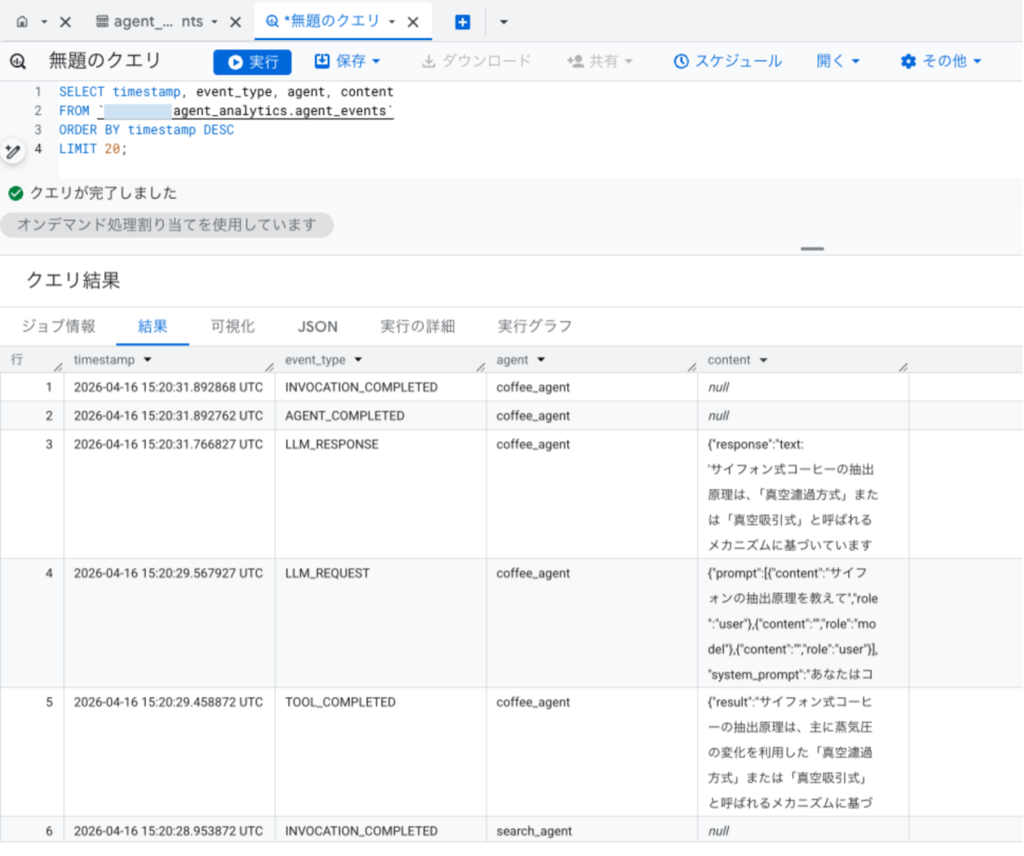Open スケジュール scheduling option
This screenshot has width=1024, height=856.
(x=728, y=61)
